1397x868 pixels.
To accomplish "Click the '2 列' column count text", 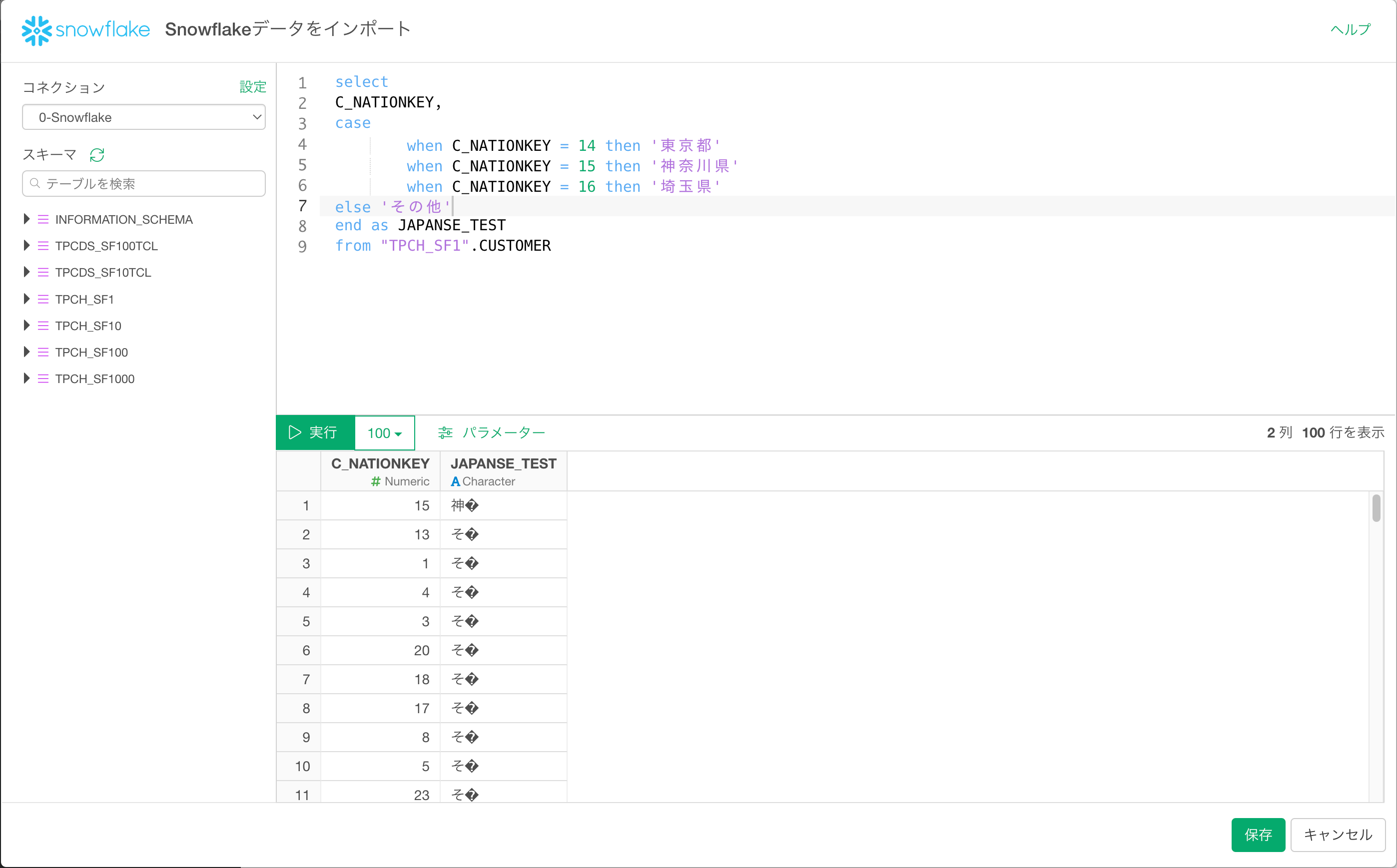I will click(1279, 433).
